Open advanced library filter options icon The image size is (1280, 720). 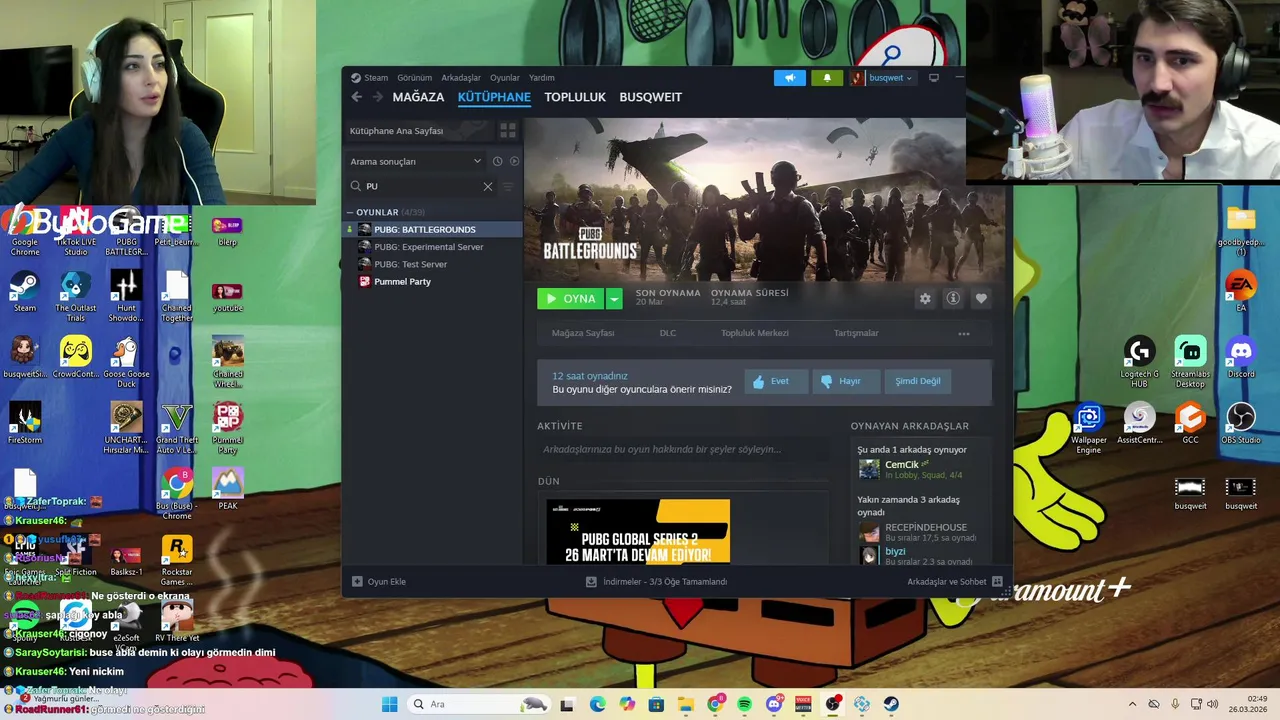pos(508,186)
